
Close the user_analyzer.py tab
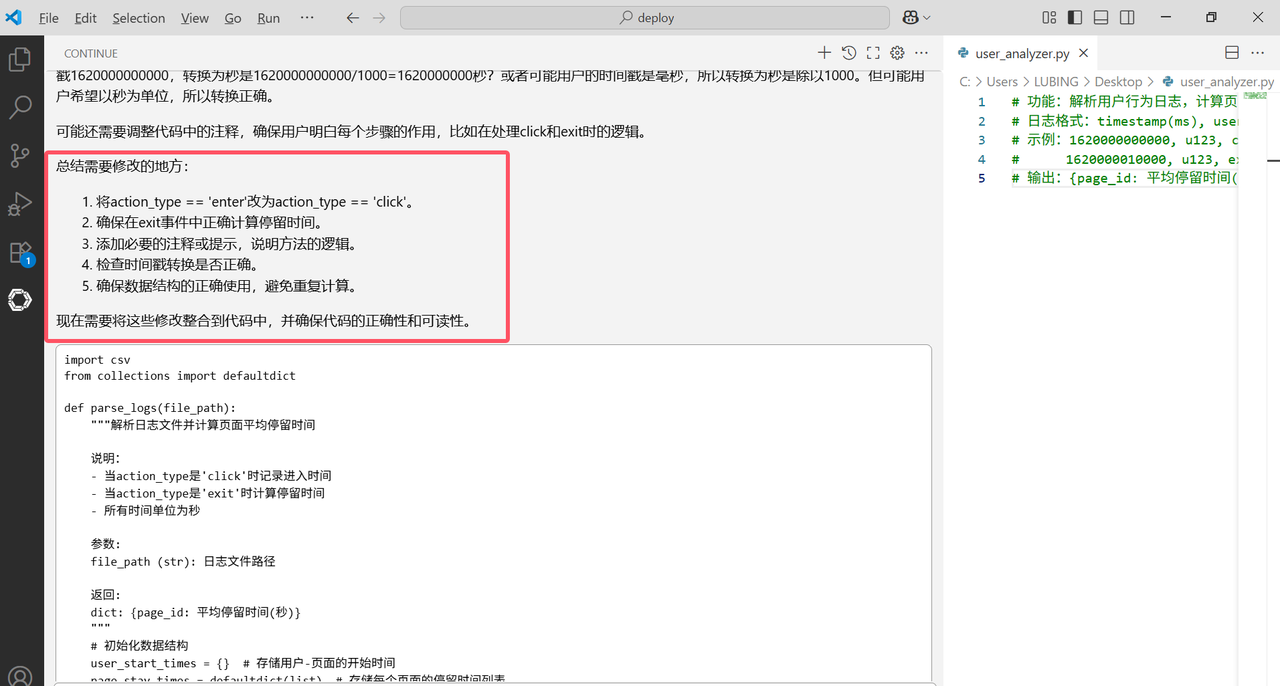(1084, 54)
